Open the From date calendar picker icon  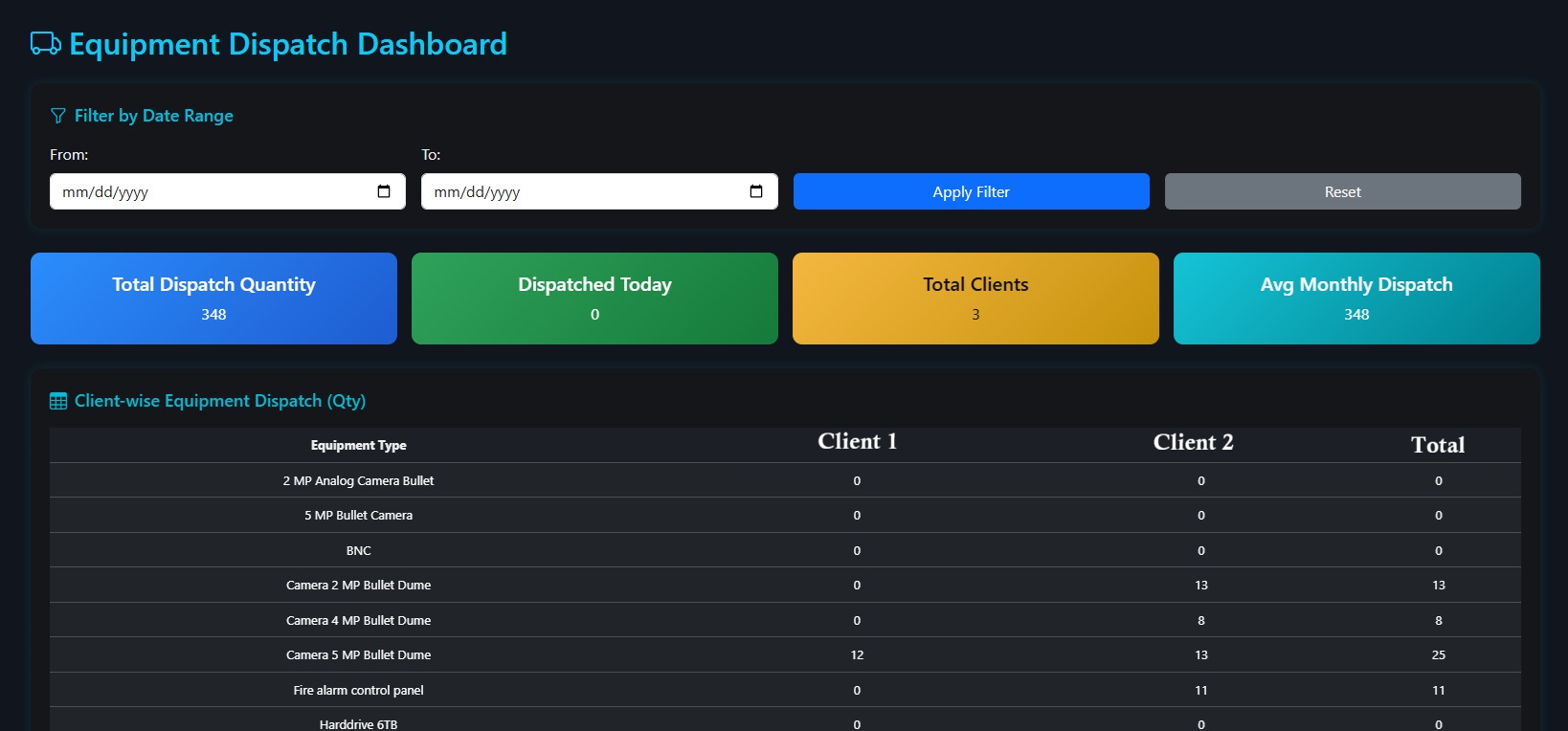[x=384, y=191]
